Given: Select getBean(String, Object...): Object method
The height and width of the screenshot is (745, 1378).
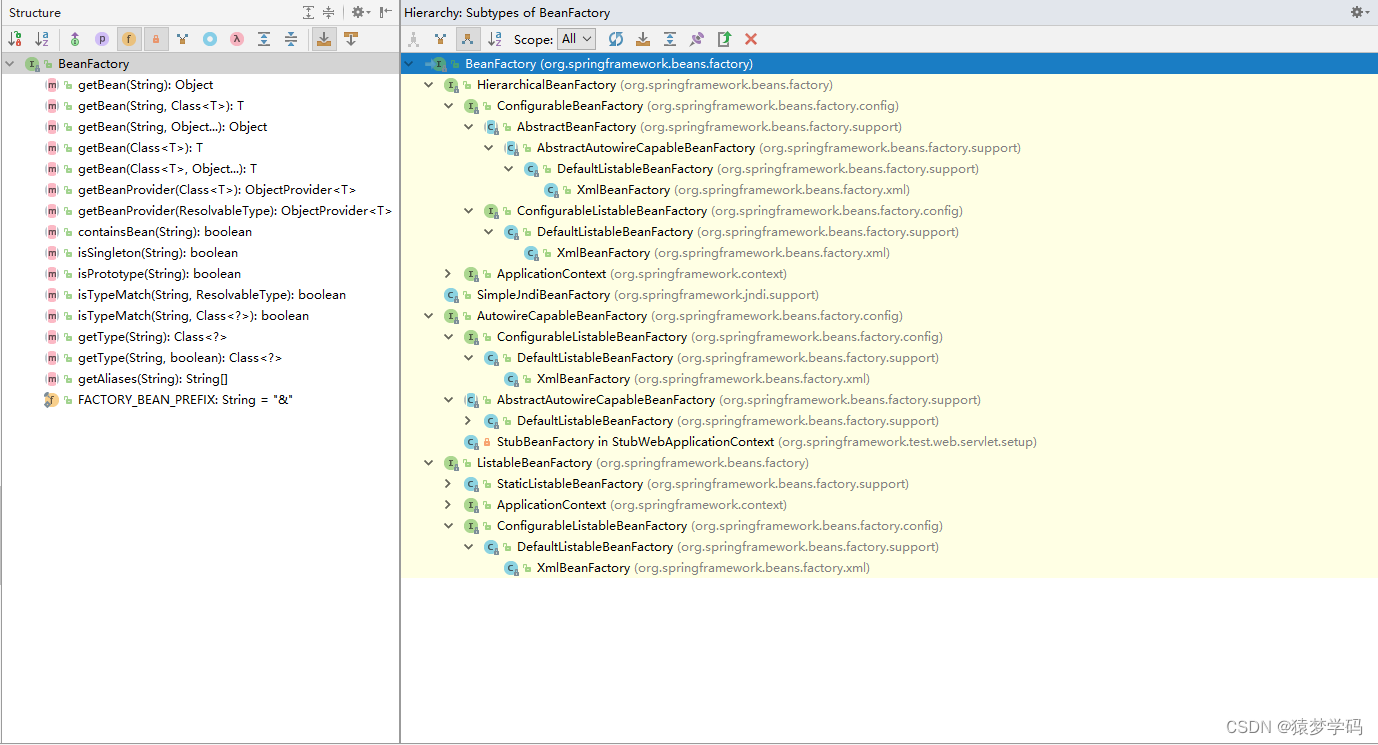Looking at the screenshot, I should click(172, 127).
